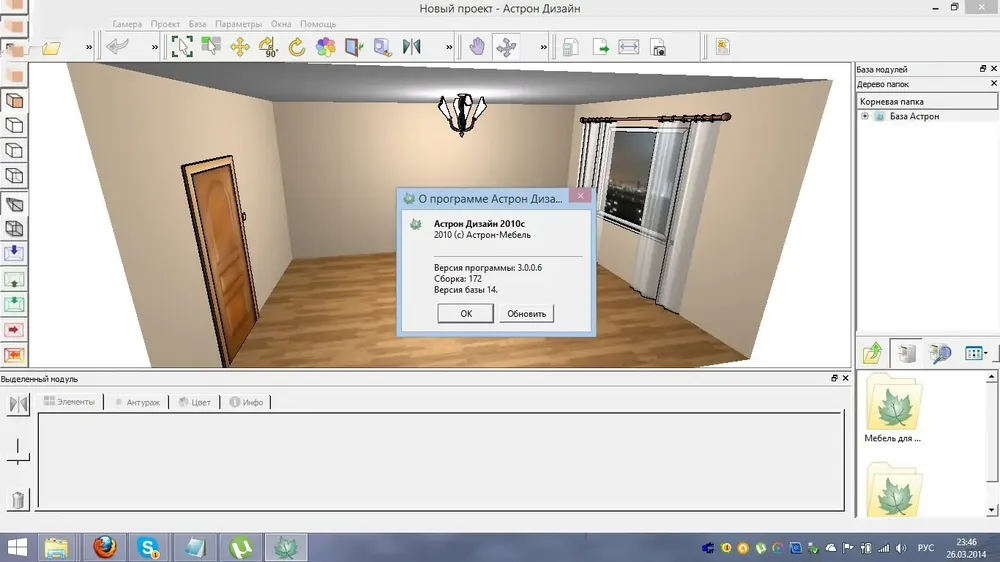
Task: Click the volume speaker tray icon
Action: 901,547
